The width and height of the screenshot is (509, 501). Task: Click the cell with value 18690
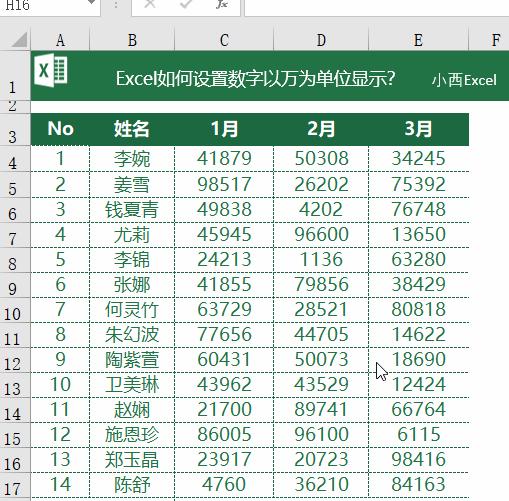[x=418, y=360]
